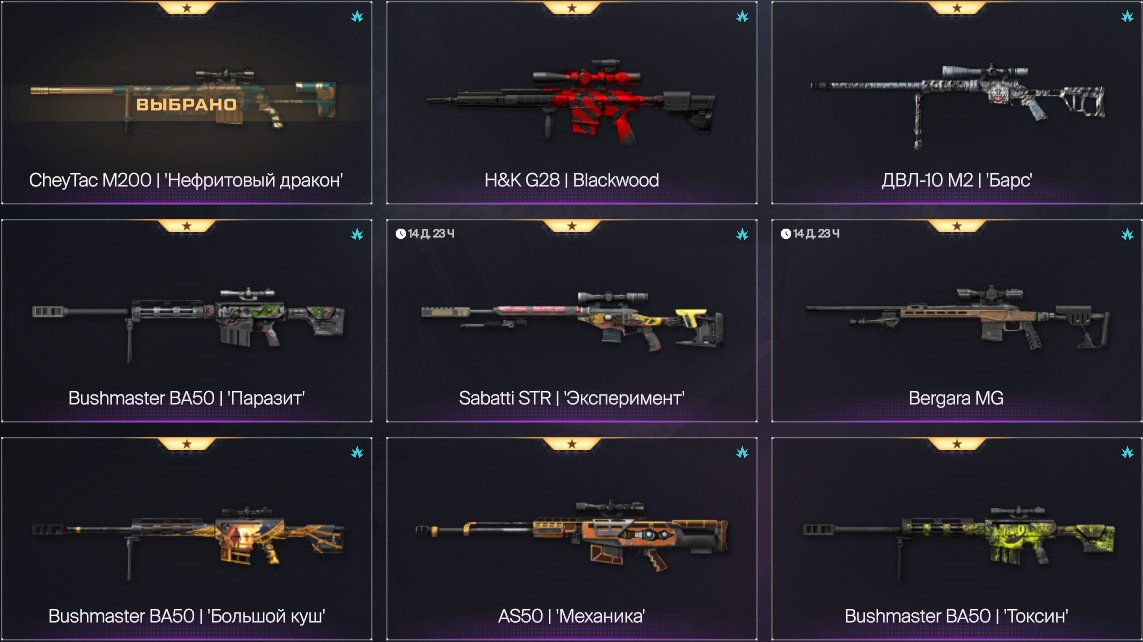The image size is (1143, 642).
Task: Click the clock timer icon on Sabatti STR card
Action: pos(401,233)
